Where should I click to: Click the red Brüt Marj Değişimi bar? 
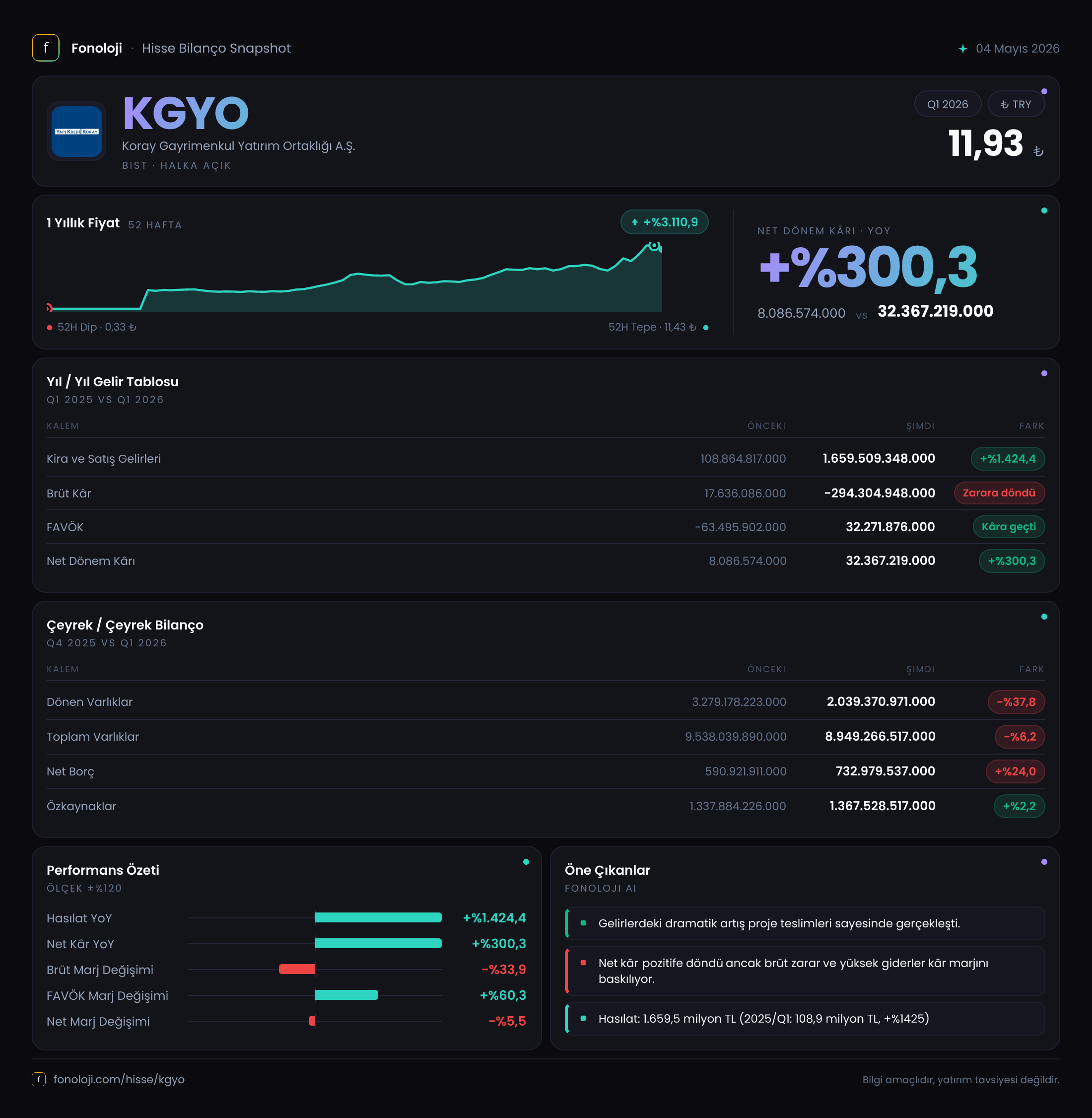click(x=297, y=970)
